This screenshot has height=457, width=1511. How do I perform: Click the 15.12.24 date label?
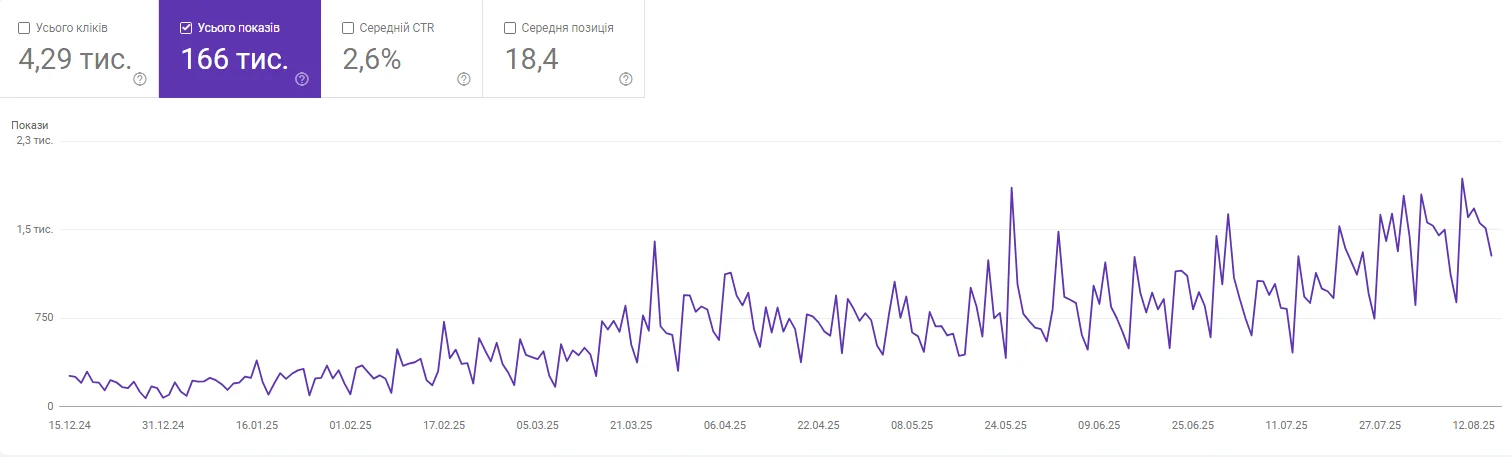(x=70, y=425)
